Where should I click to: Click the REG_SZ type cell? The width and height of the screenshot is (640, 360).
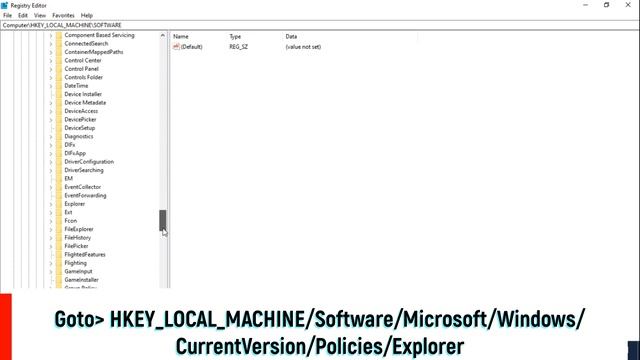(x=238, y=47)
